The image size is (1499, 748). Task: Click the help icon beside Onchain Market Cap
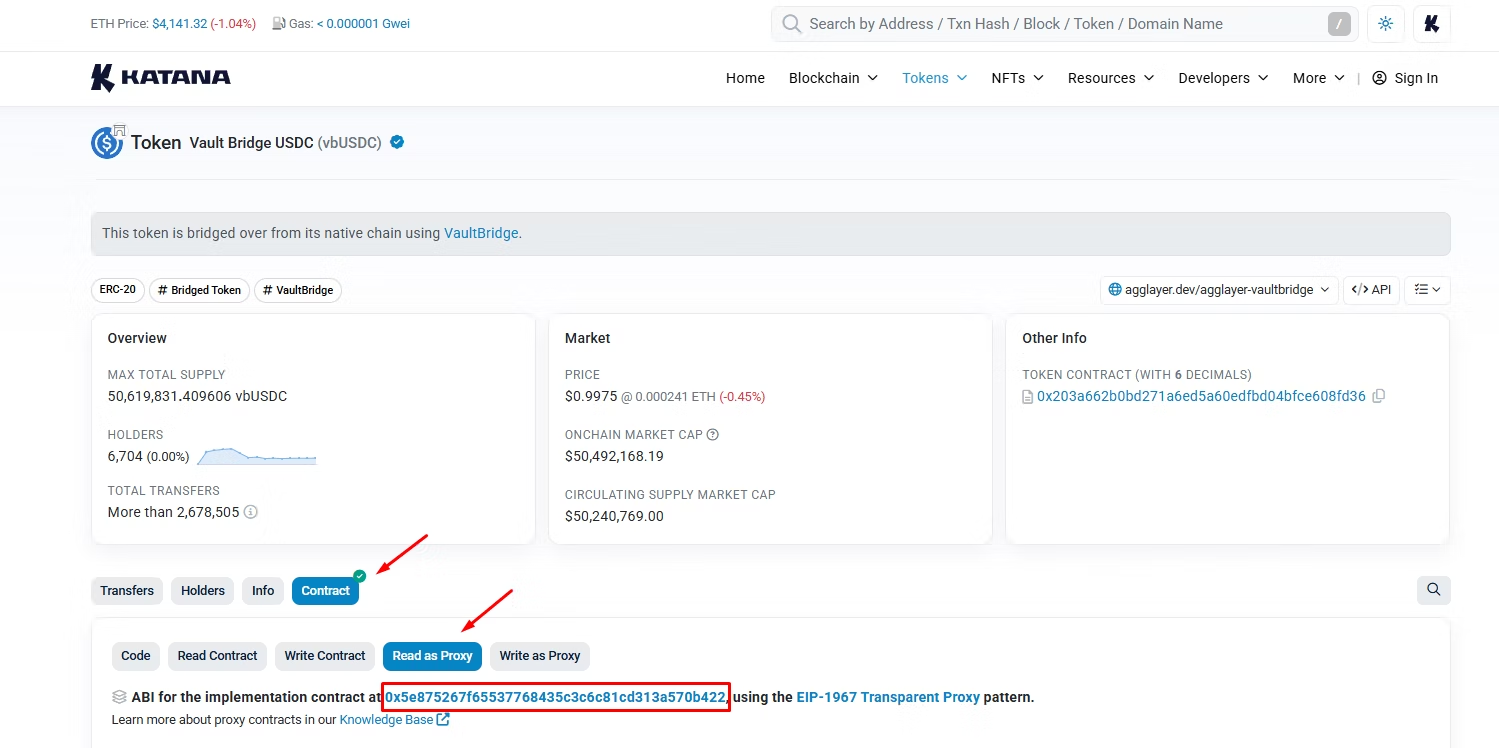coord(713,435)
